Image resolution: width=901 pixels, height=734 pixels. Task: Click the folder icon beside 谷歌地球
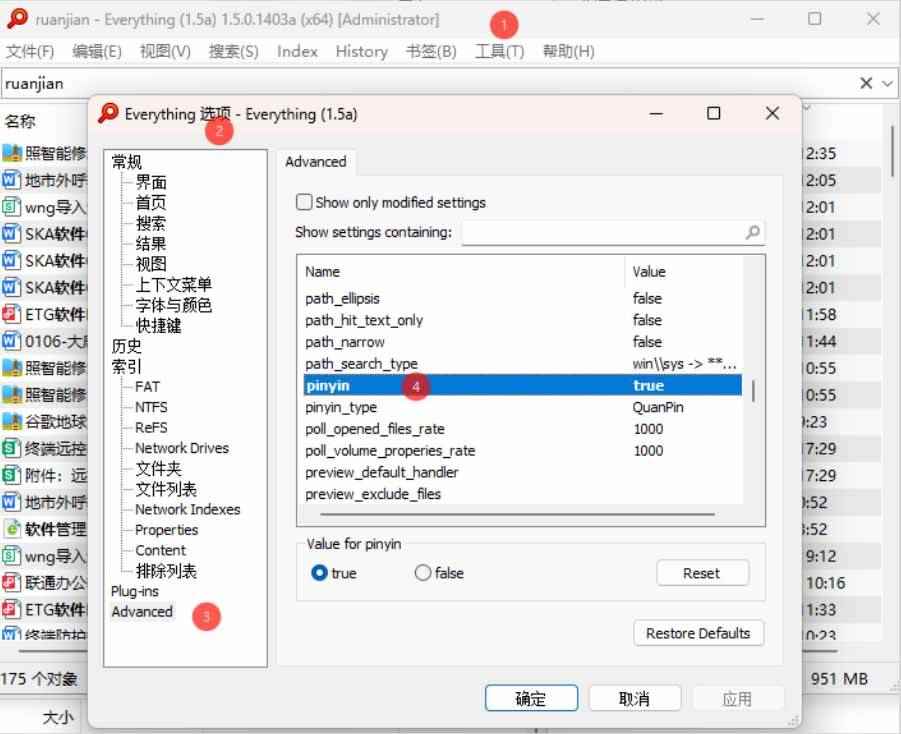pos(11,422)
